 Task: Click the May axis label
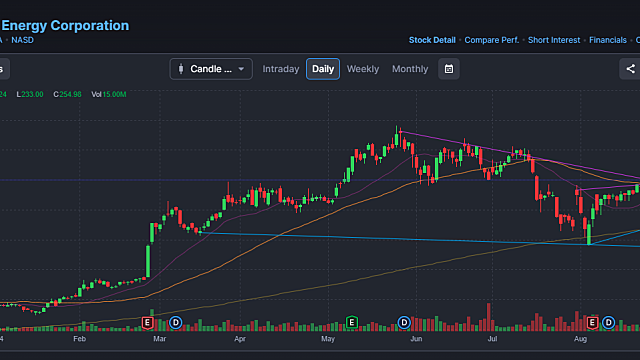pos(328,339)
